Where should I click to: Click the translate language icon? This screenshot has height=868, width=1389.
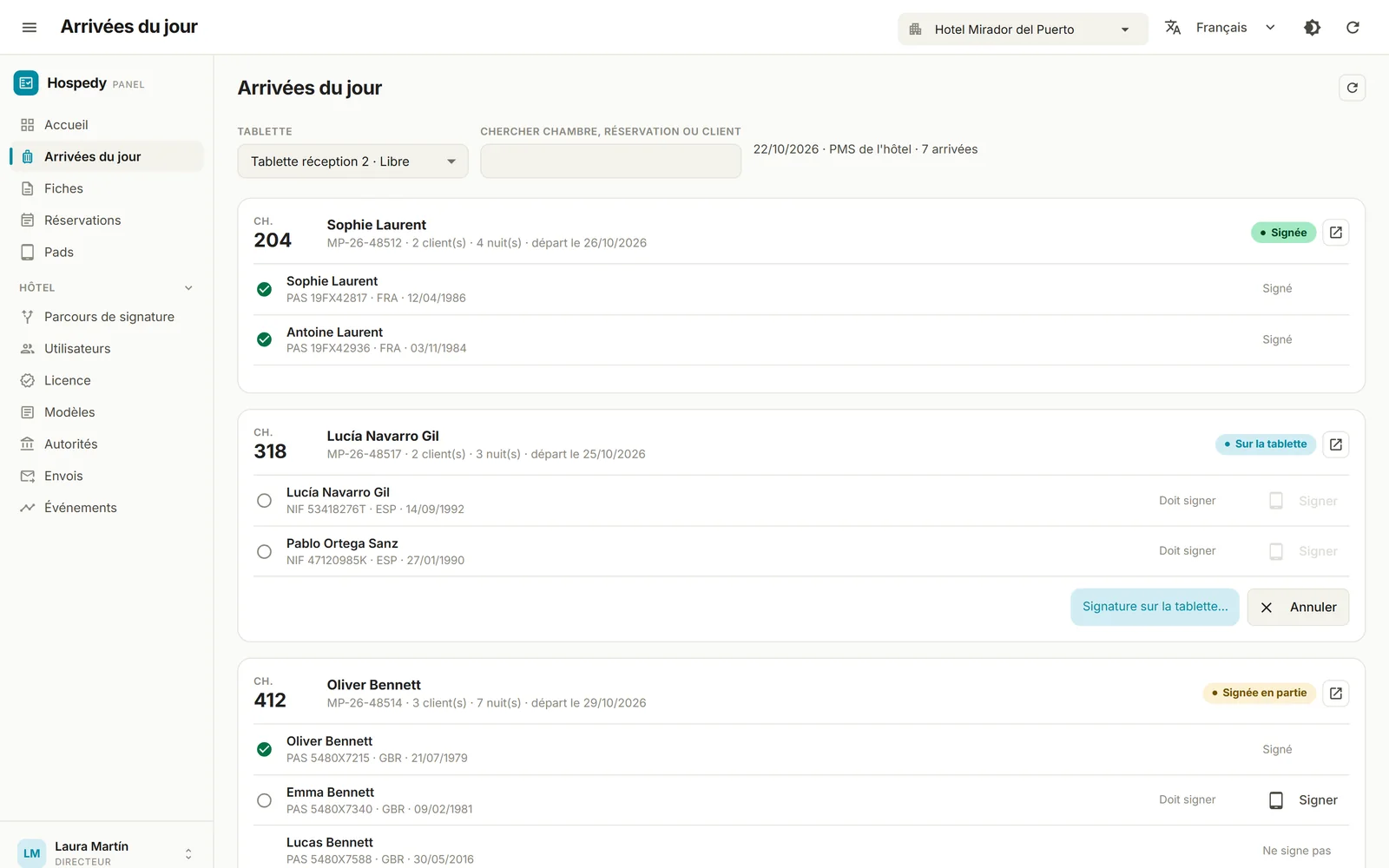pos(1173,28)
